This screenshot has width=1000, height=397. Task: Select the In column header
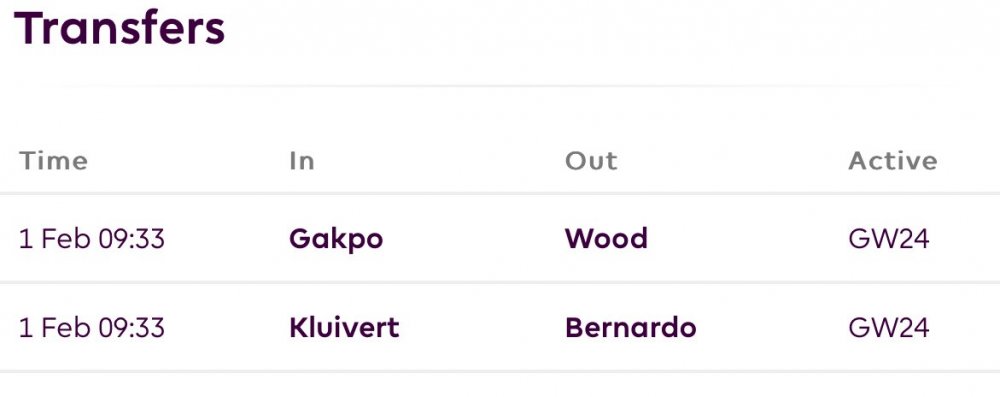click(x=302, y=161)
